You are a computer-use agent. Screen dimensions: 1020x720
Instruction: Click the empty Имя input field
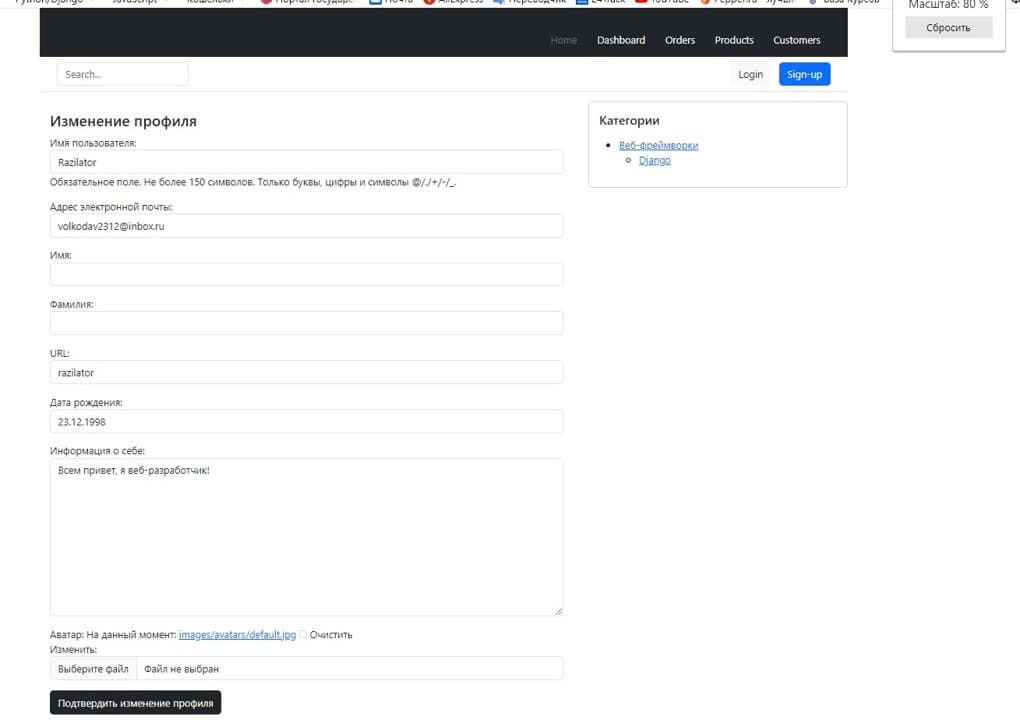coord(306,274)
